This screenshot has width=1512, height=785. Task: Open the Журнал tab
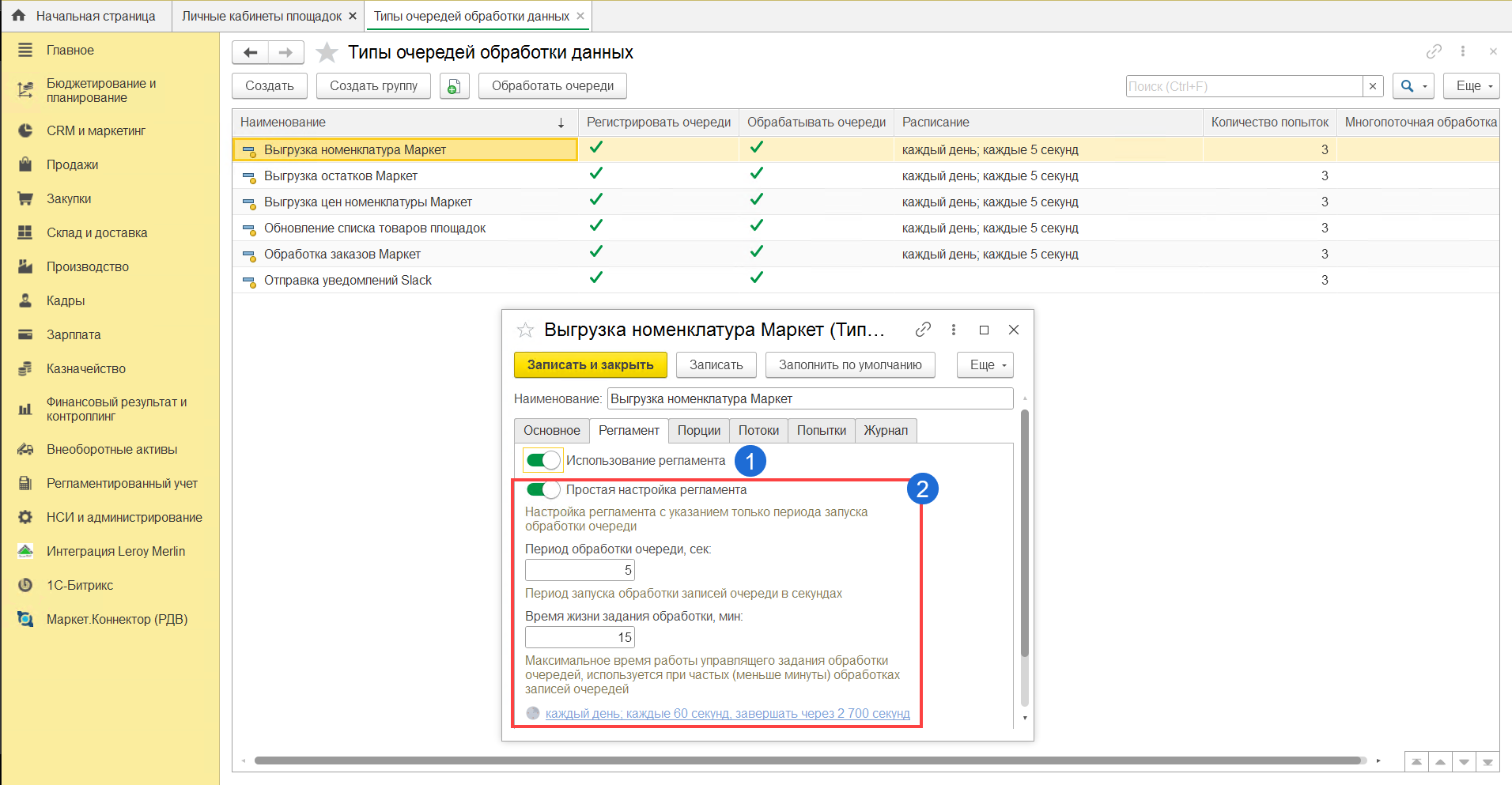coord(886,431)
